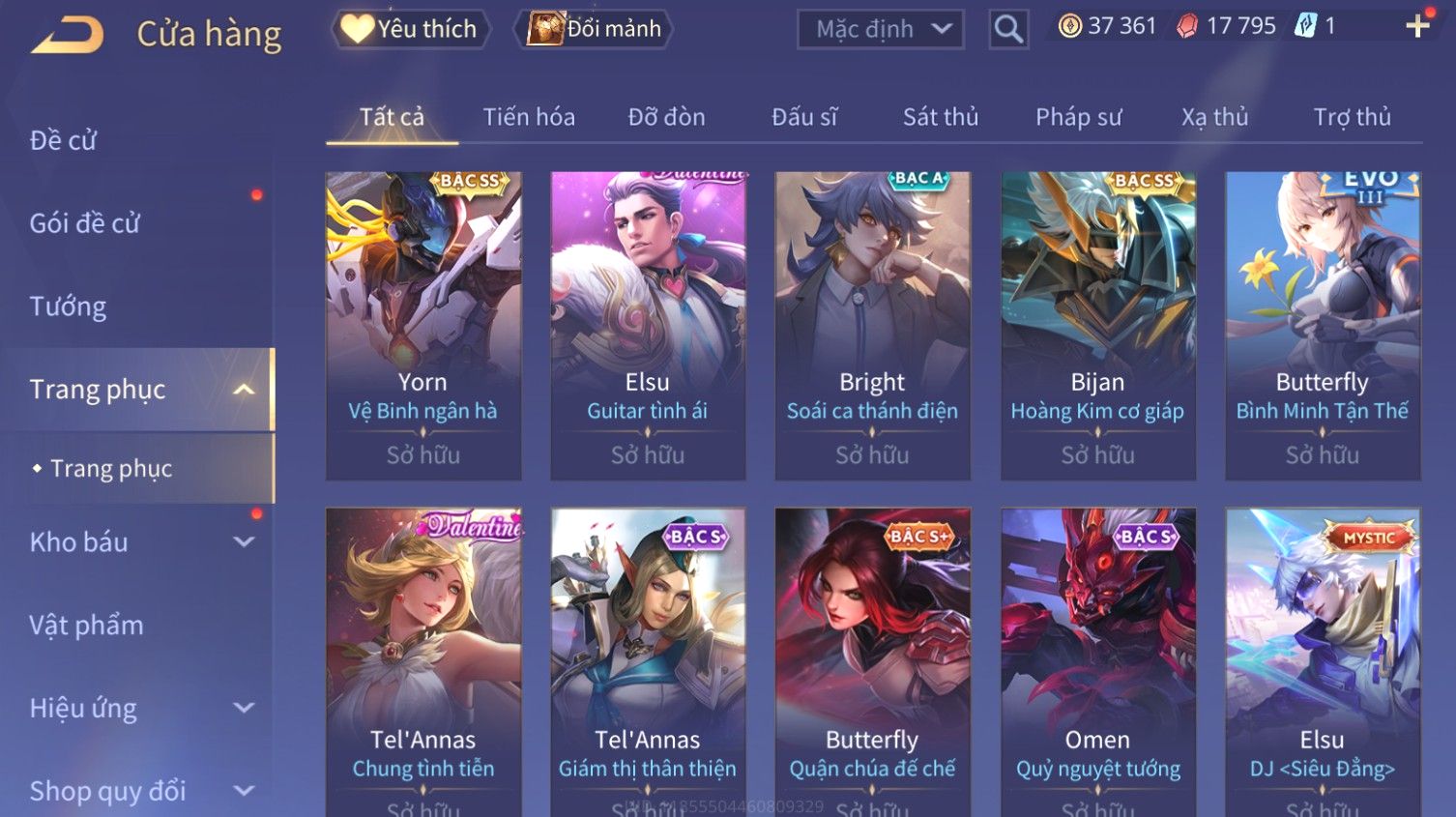Tap the plus icon to add currency
This screenshot has width=1456, height=817.
[x=1417, y=26]
